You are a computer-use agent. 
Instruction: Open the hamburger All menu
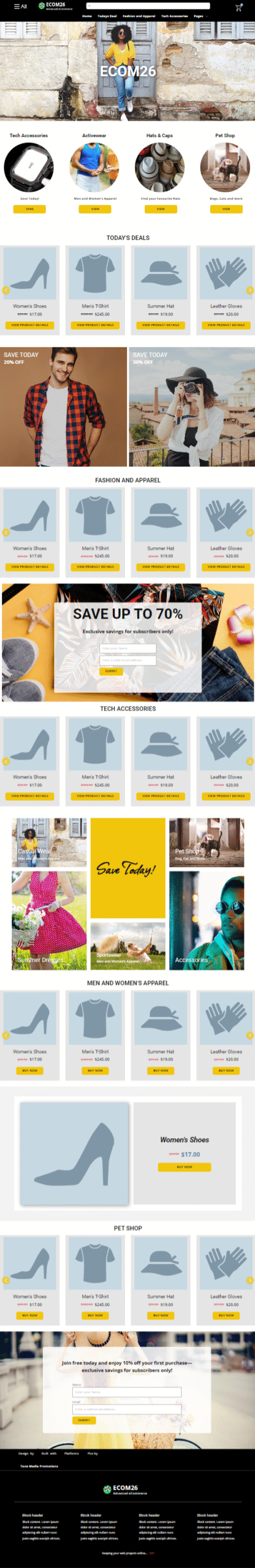(x=20, y=6)
